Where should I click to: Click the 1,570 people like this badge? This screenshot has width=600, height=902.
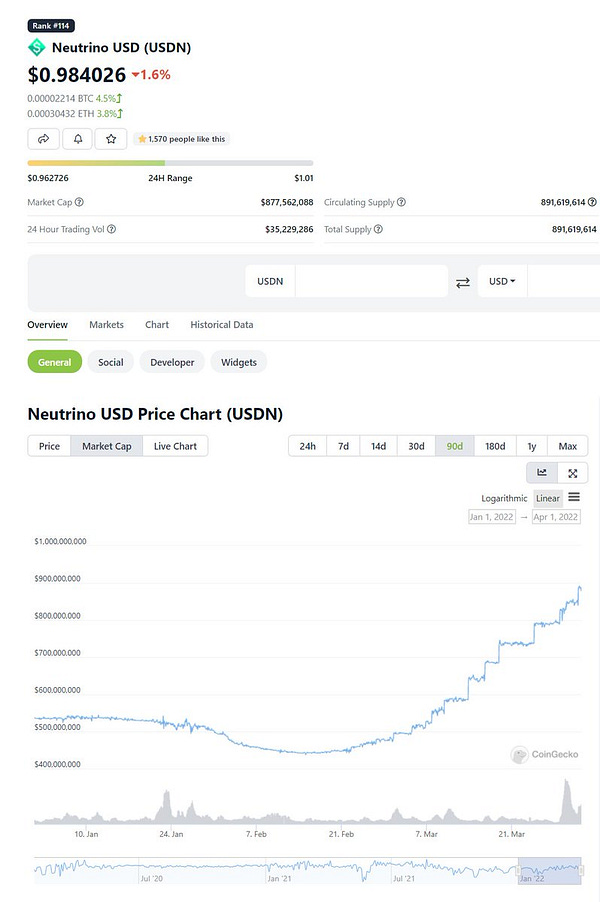coord(181,139)
